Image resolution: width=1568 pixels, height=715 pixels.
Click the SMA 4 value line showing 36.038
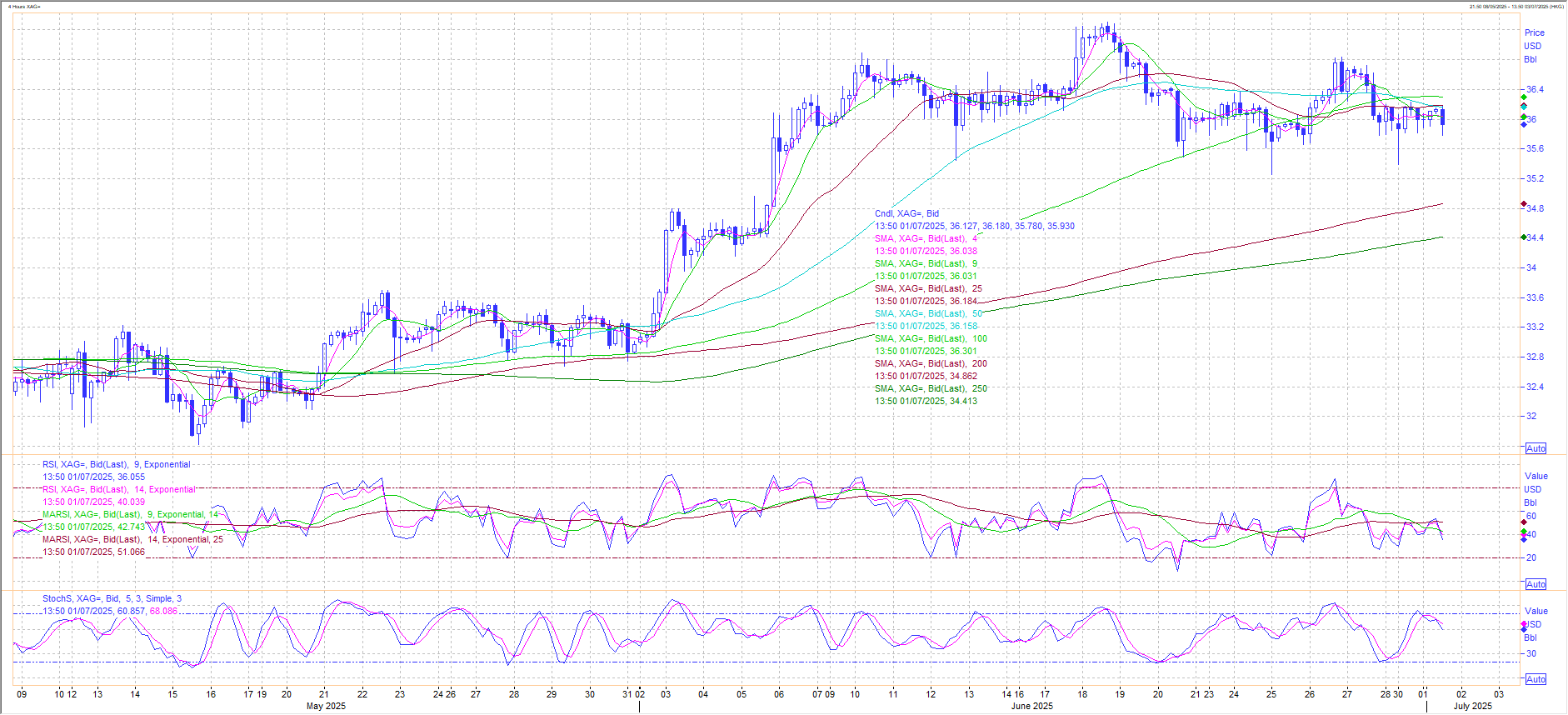pos(926,251)
